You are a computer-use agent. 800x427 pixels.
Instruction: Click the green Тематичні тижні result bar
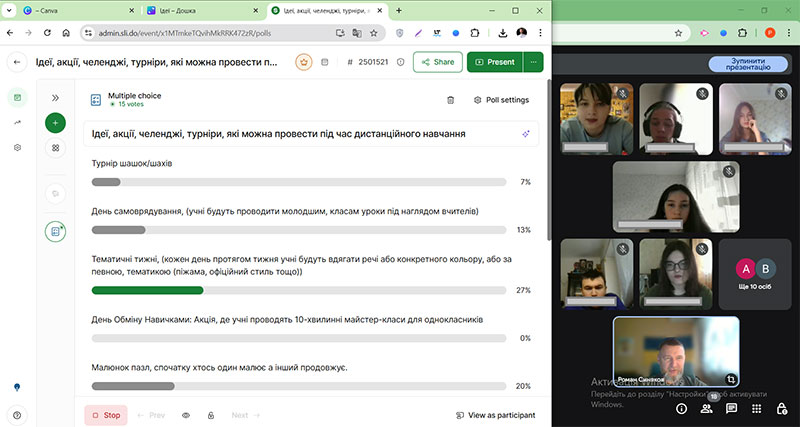[x=147, y=290]
